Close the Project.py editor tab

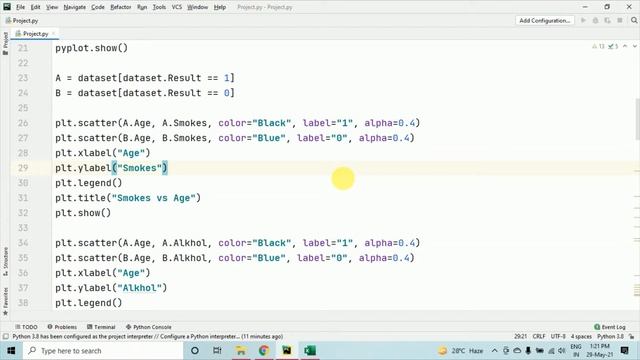[x=53, y=33]
